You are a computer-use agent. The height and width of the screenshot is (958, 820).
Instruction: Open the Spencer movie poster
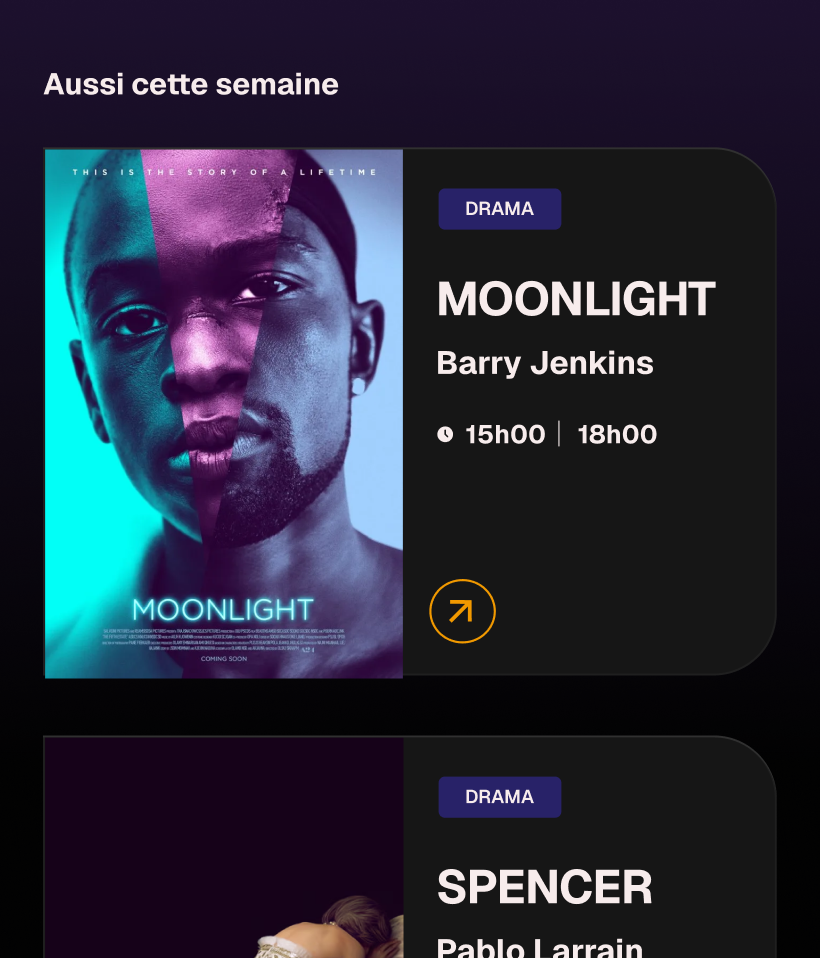click(x=224, y=850)
